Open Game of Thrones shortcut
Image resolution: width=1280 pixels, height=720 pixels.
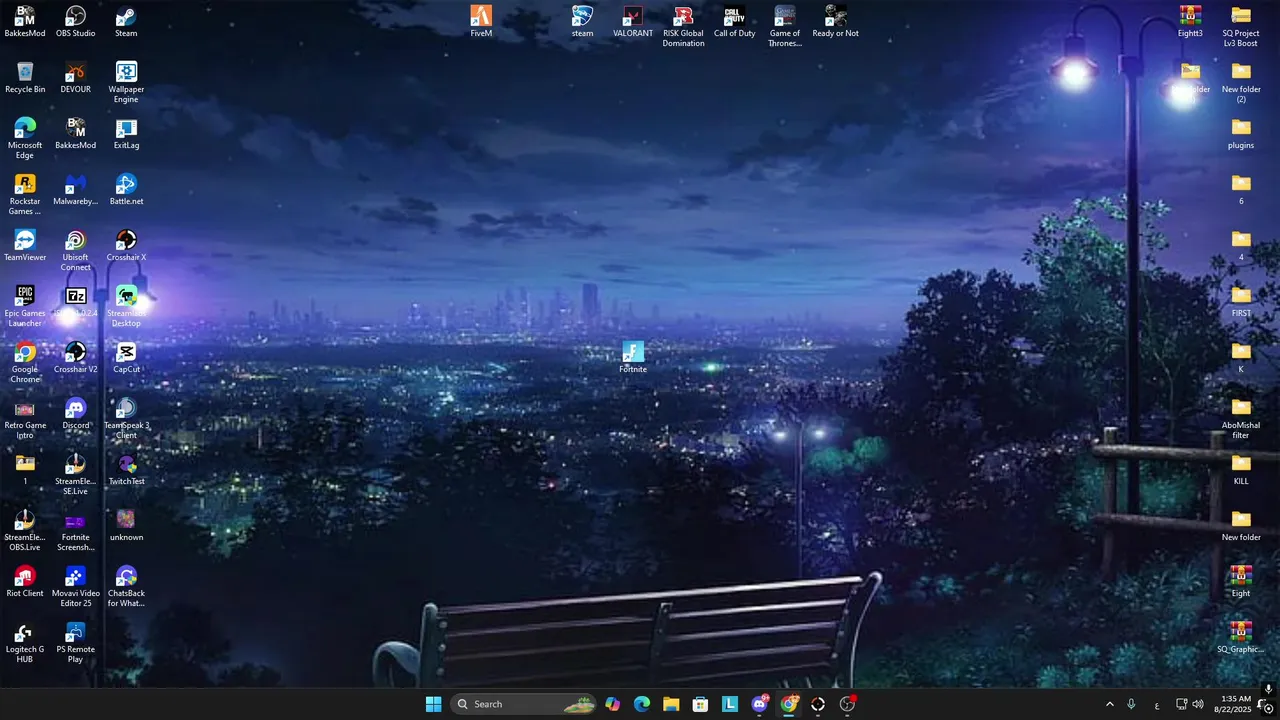[785, 27]
